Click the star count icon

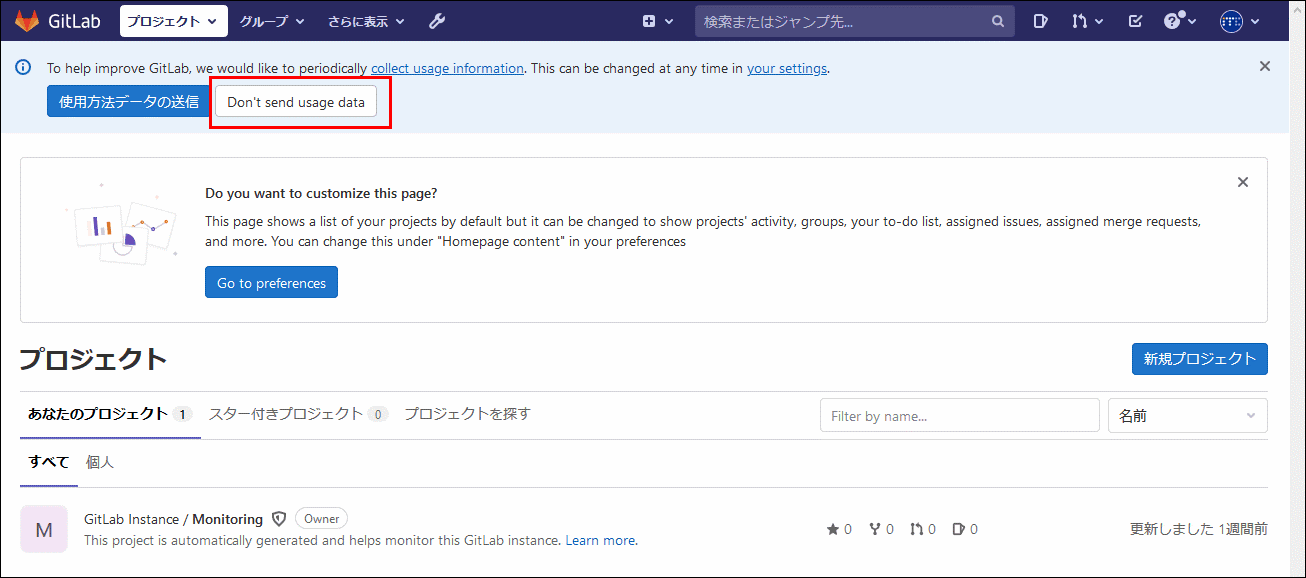click(x=833, y=529)
